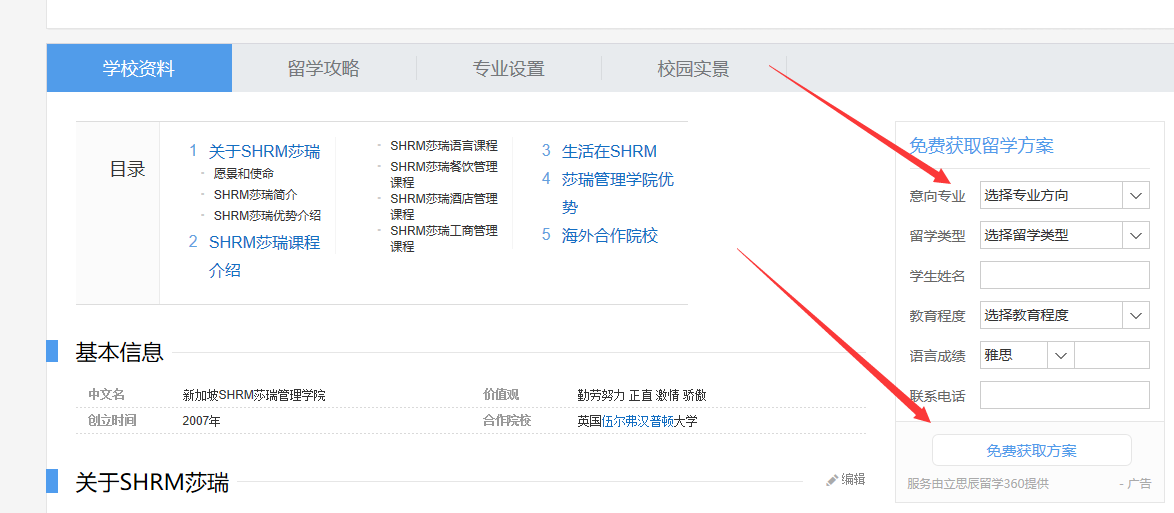The height and width of the screenshot is (513, 1174).
Task: Select the 选择教育程度 combo box
Action: coord(1064,315)
